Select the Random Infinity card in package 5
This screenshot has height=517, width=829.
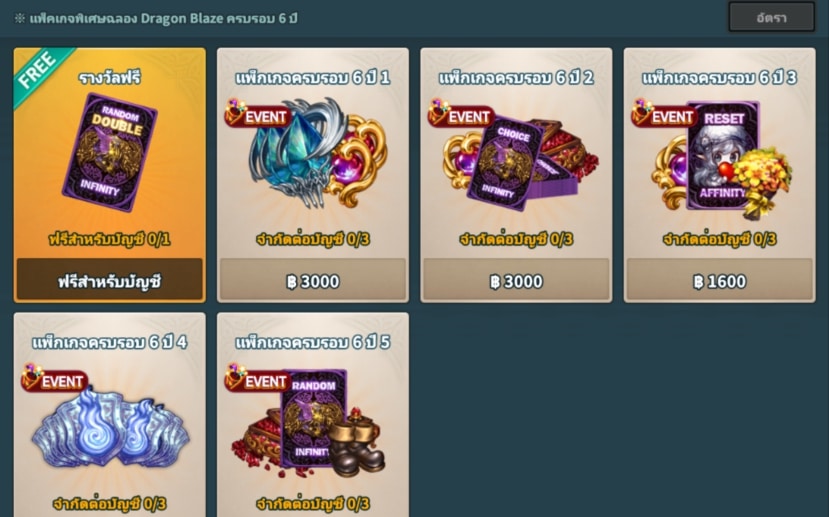tap(313, 419)
